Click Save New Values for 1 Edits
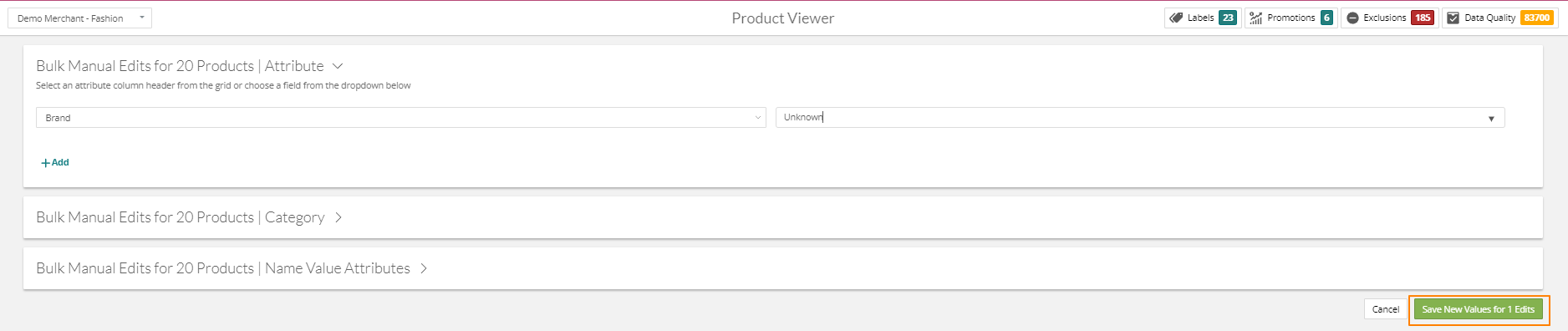 1479,309
